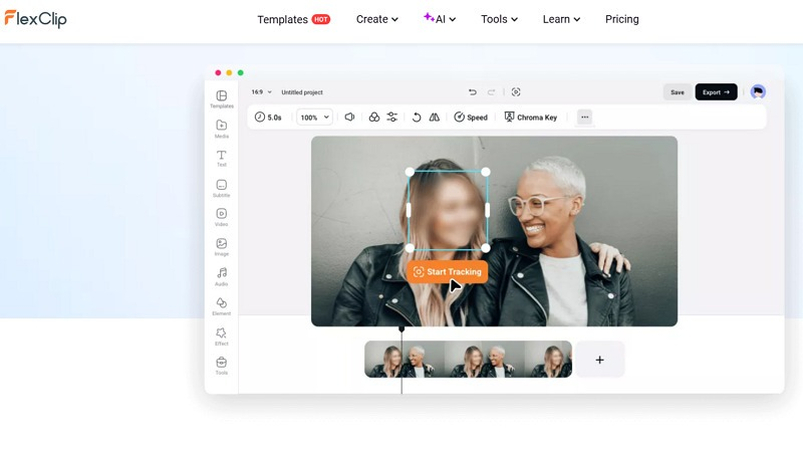Click the bottom-left handle of blur box
This screenshot has height=450, width=803.
tap(410, 248)
